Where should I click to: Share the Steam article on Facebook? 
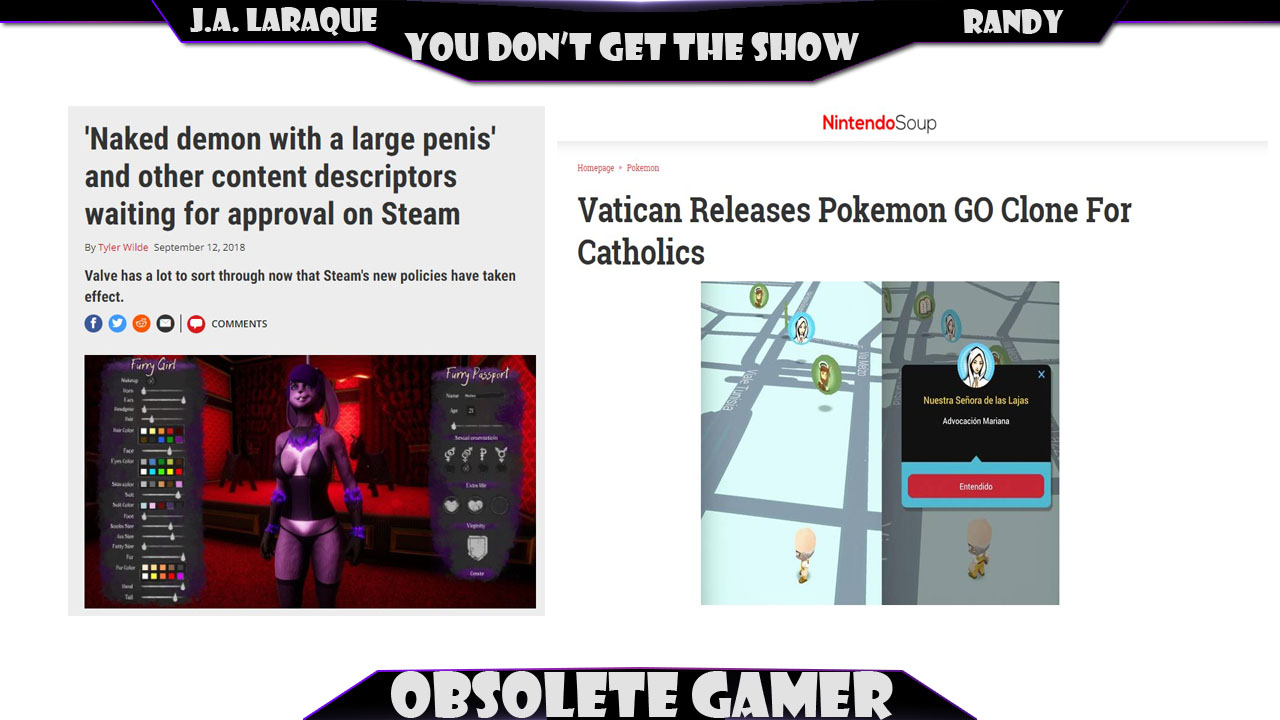93,323
